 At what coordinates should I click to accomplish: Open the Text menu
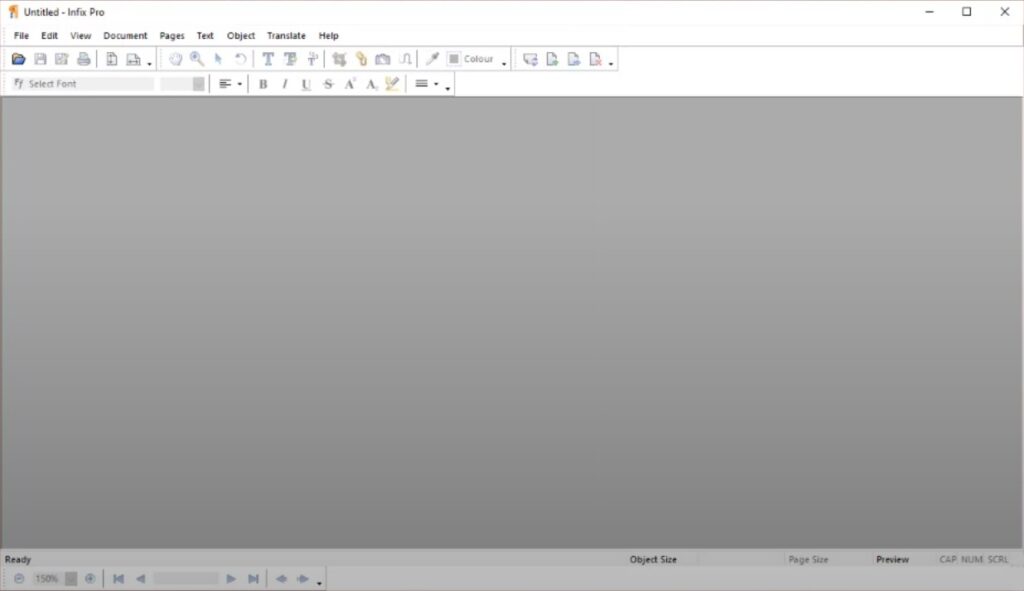point(205,36)
